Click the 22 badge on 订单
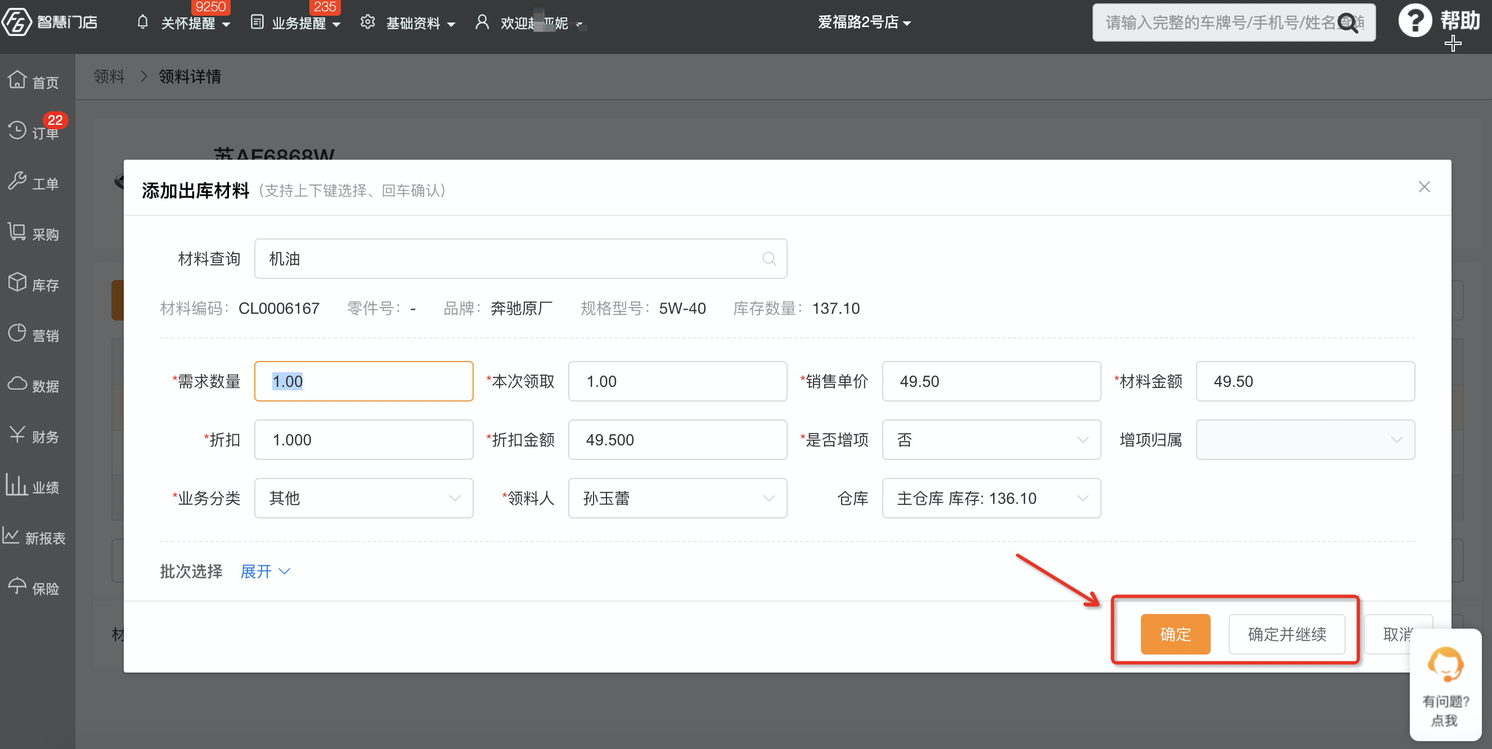 (55, 120)
